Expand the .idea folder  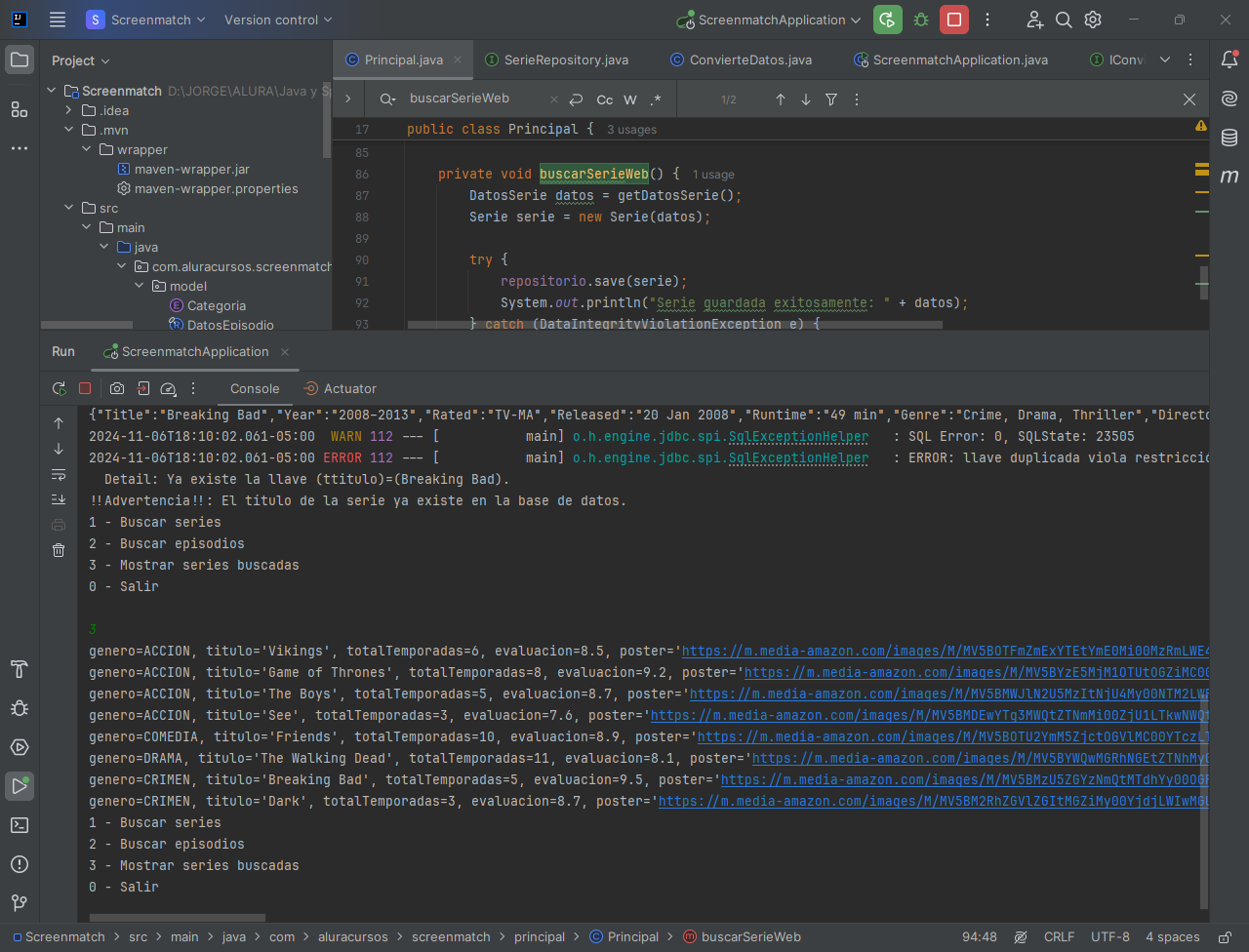click(68, 110)
